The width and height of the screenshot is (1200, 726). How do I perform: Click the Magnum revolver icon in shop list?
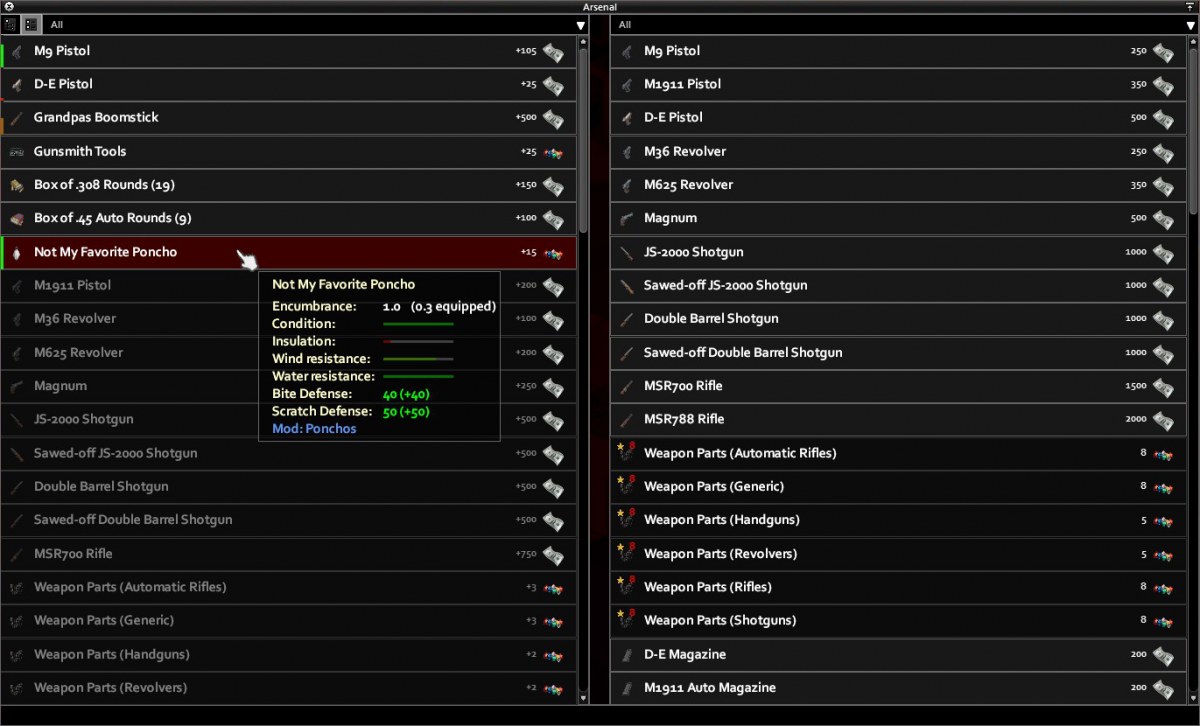click(627, 218)
